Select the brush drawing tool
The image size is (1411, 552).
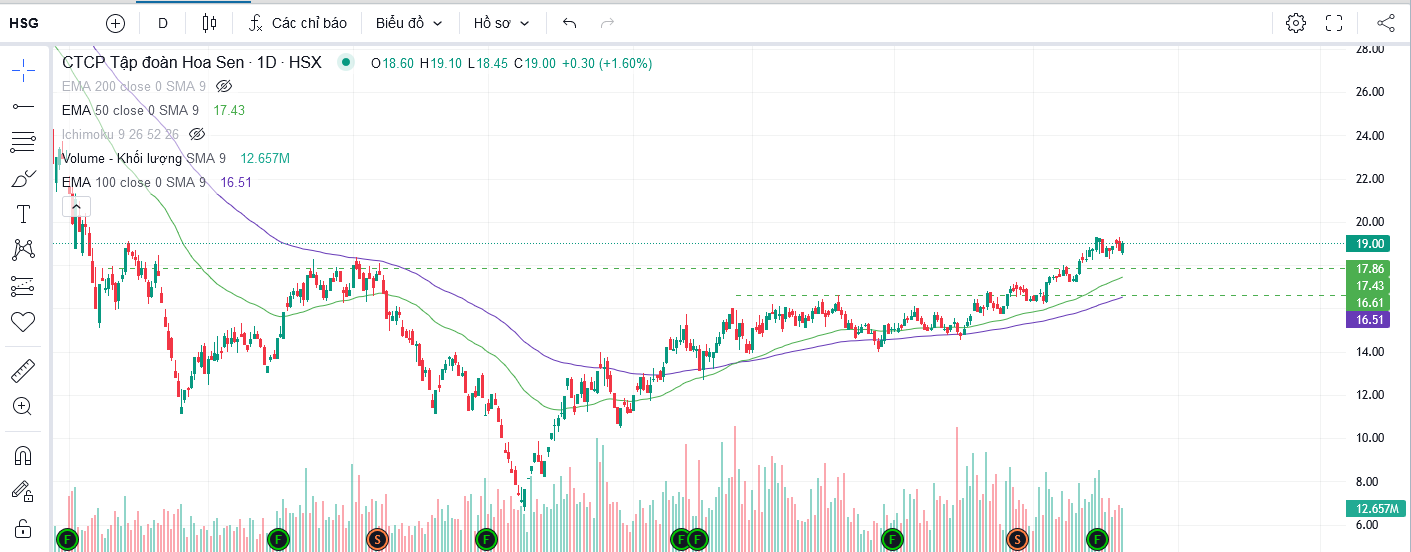point(22,178)
